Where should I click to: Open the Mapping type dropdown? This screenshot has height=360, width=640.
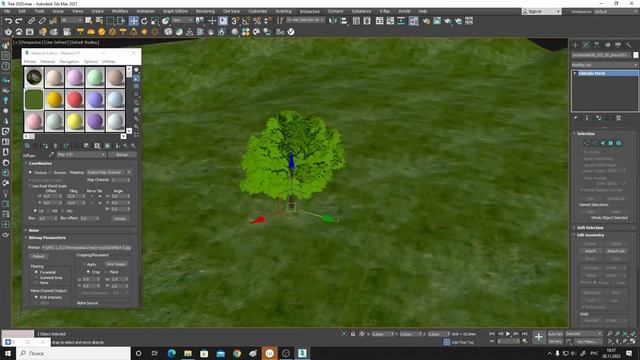(109, 173)
